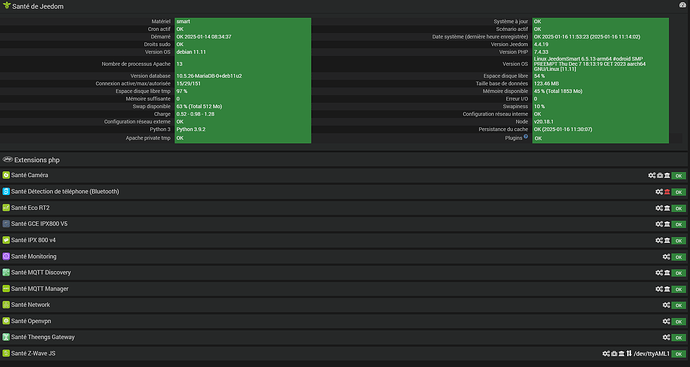Image resolution: width=690 pixels, height=367 pixels.
Task: Click the dashboard icon at top right corner
Action: point(683,5)
